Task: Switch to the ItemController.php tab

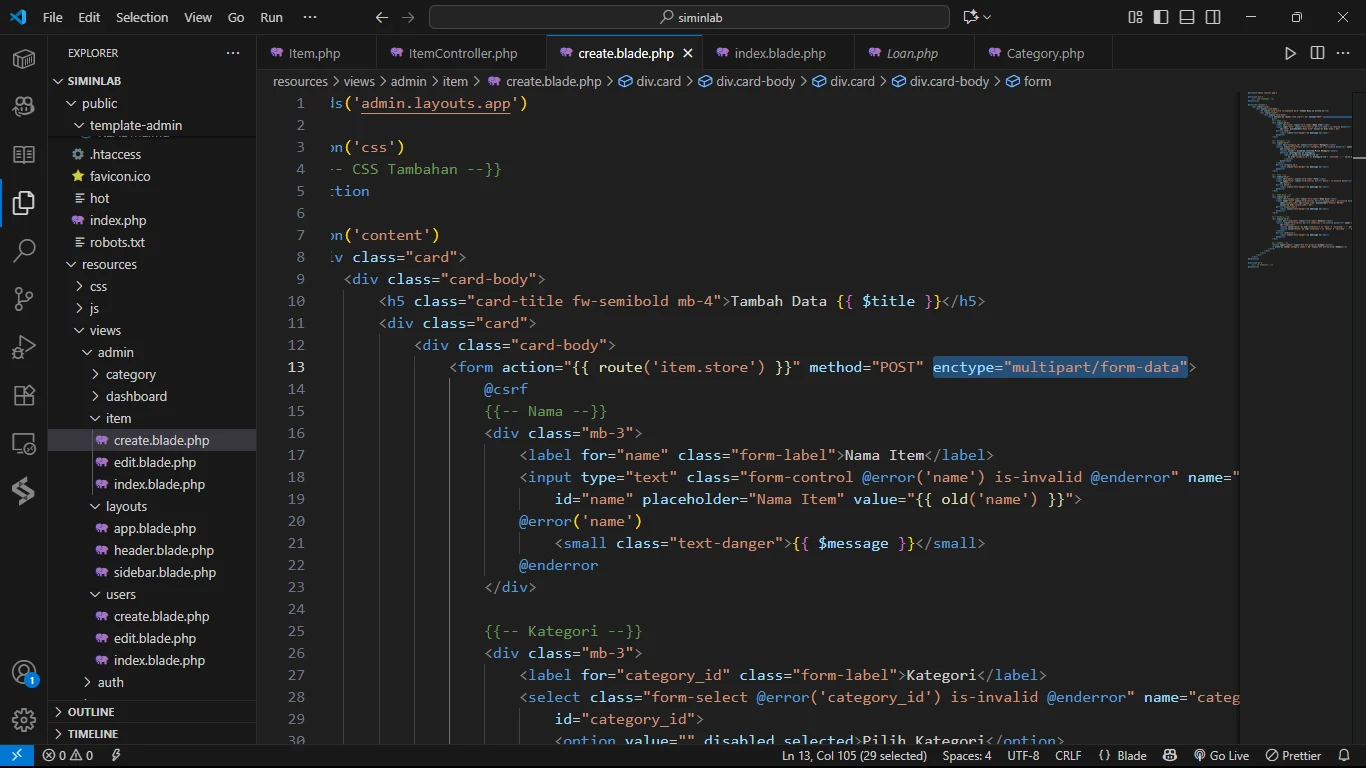Action: click(x=462, y=53)
